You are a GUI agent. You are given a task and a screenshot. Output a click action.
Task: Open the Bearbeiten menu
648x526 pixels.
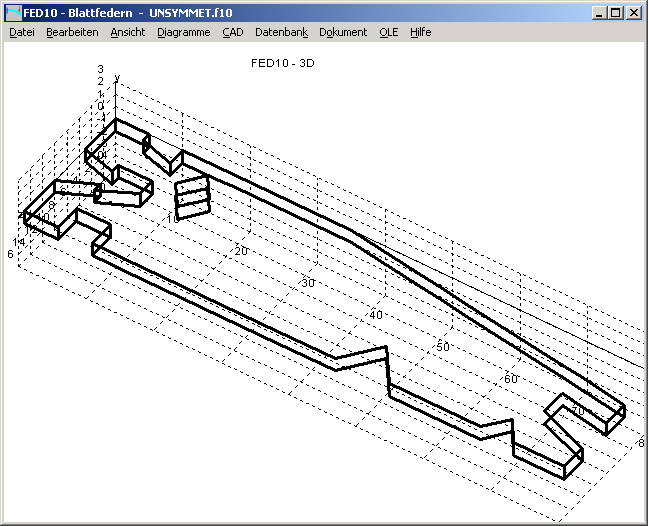72,32
